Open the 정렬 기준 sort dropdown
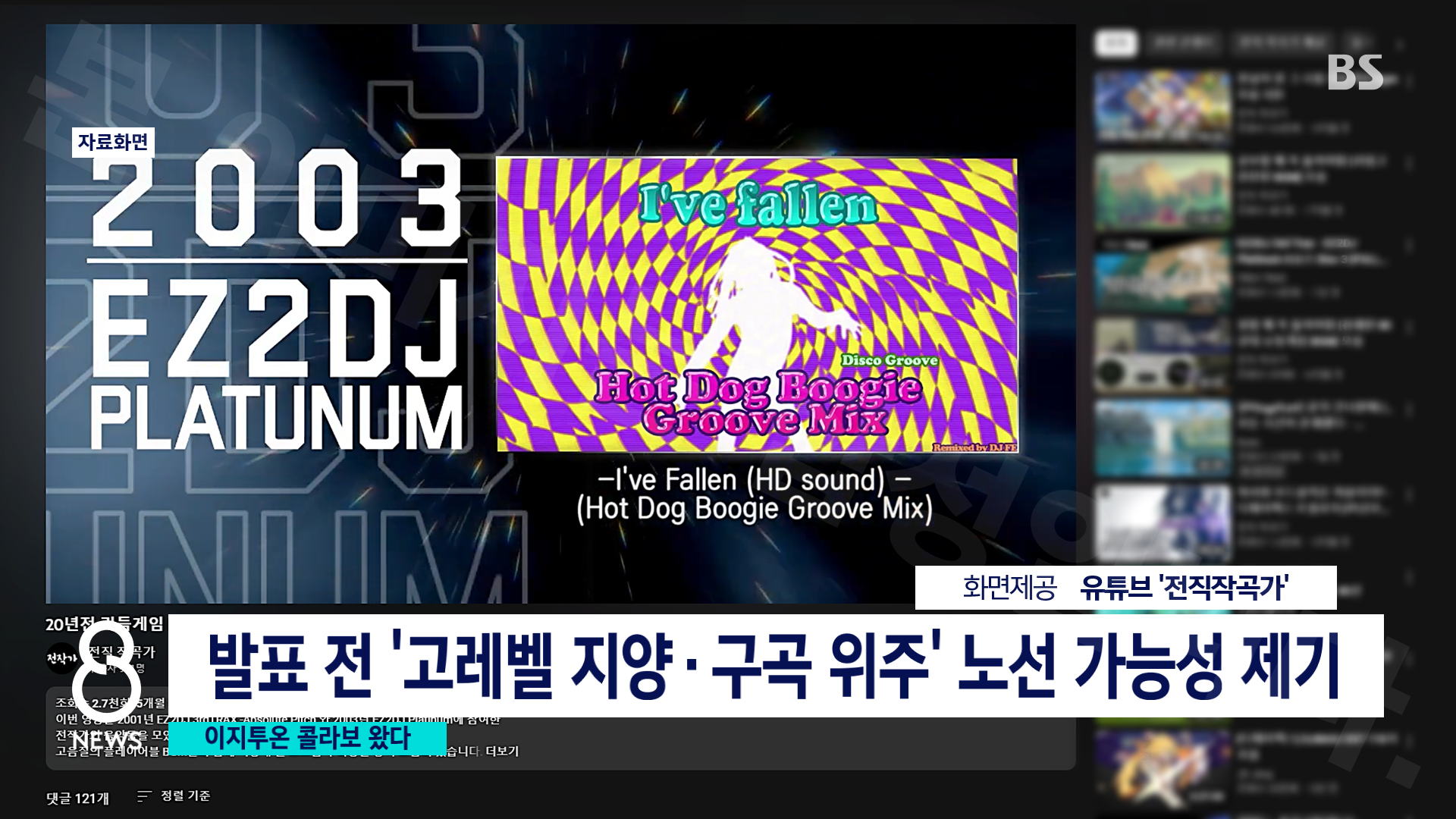 tap(184, 796)
